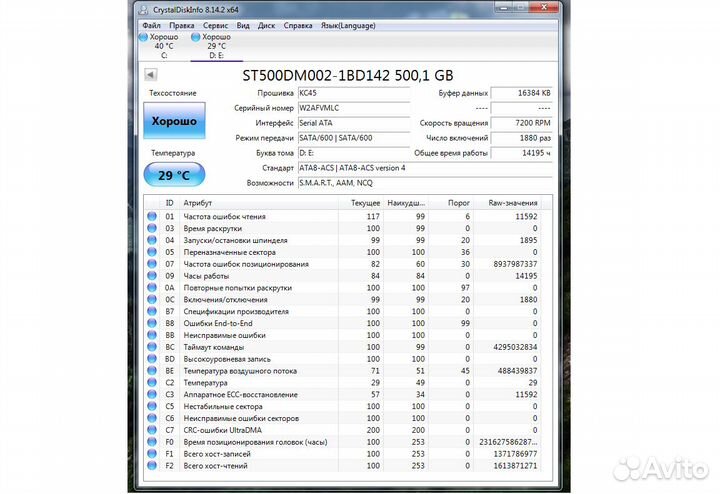The image size is (720, 494).
Task: Click the status icon for attribute C6
Action: [x=152, y=418]
